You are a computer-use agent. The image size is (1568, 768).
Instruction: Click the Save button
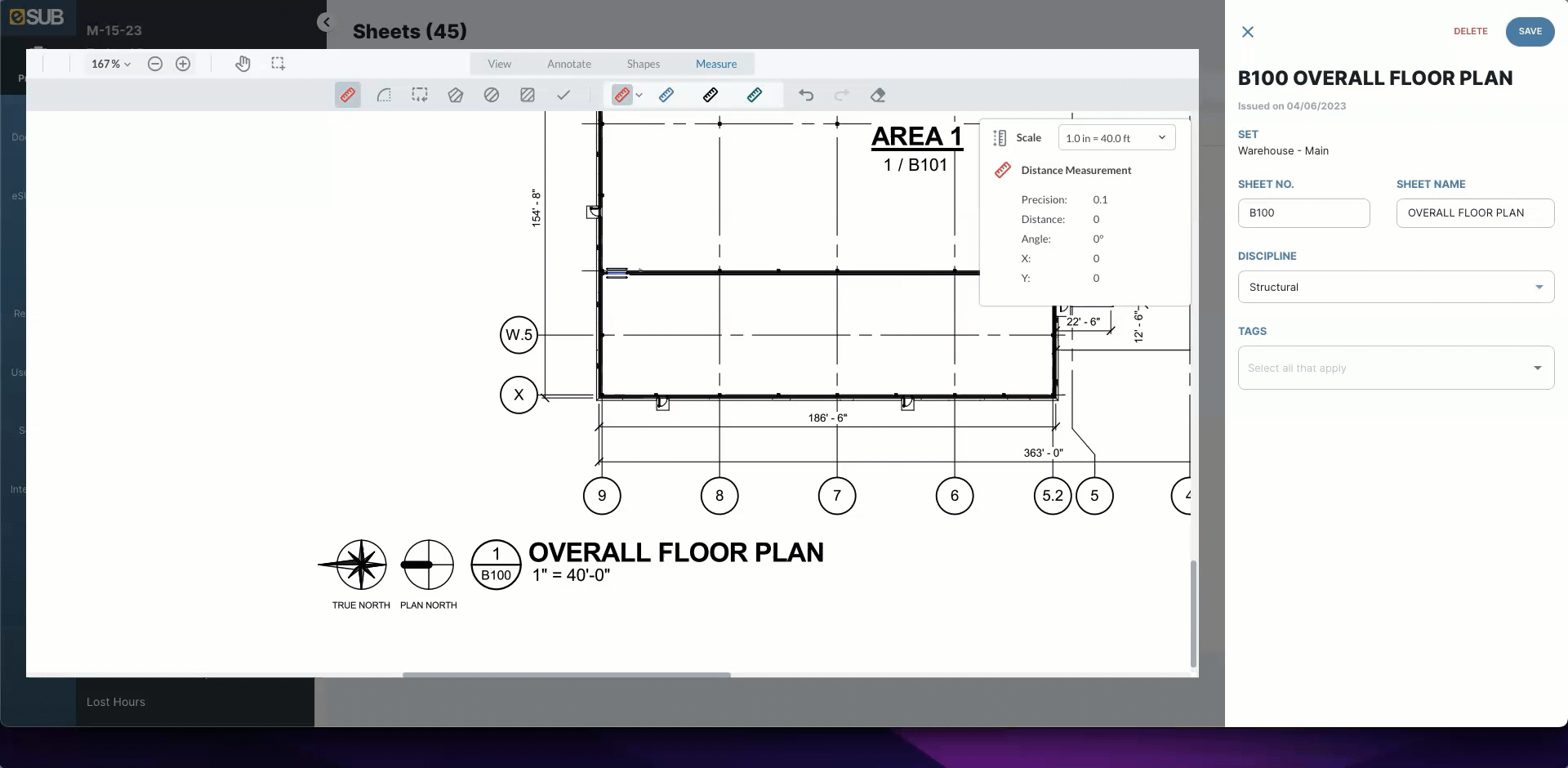(1530, 31)
